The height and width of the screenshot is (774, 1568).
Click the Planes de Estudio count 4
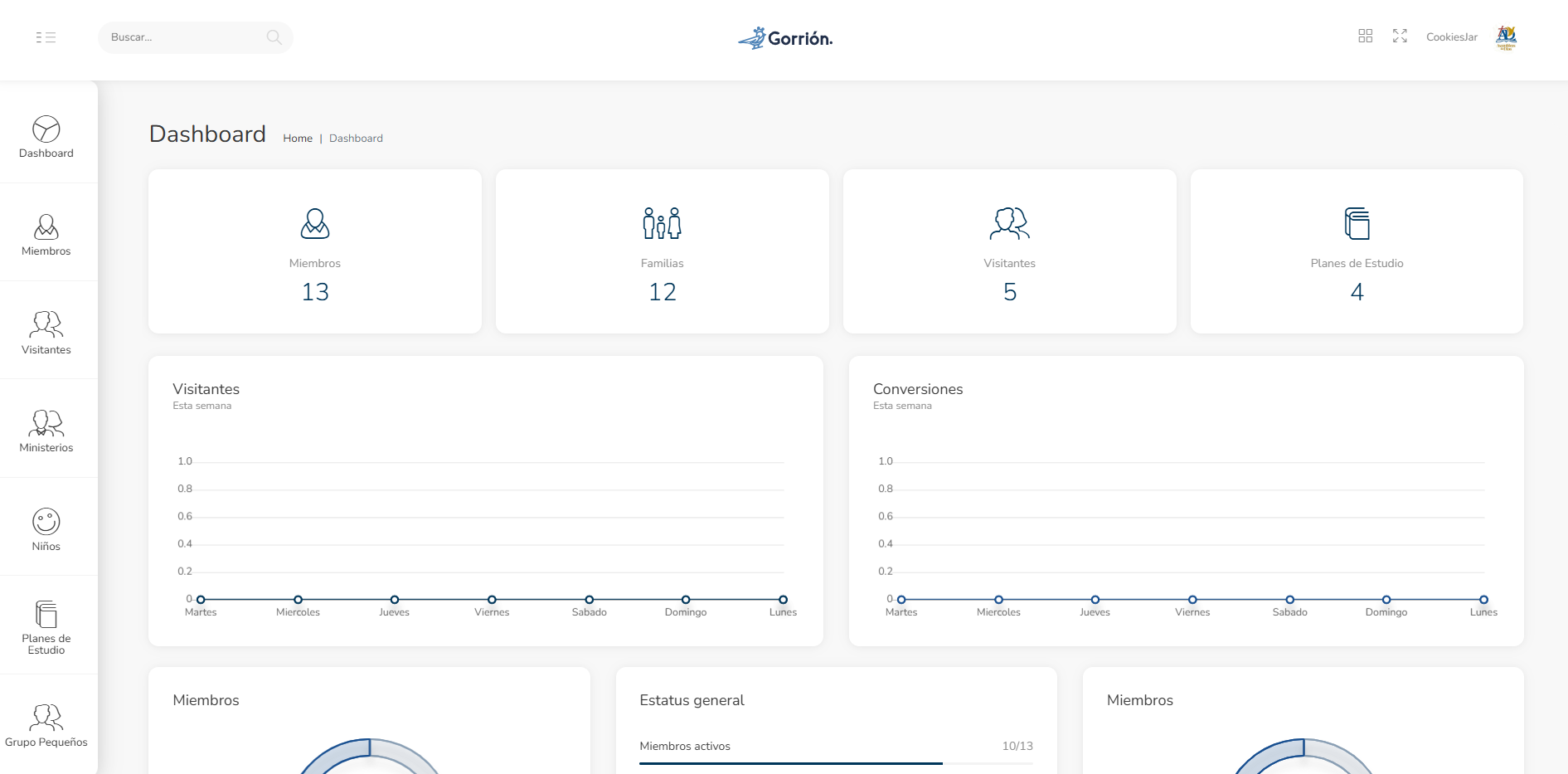[x=1357, y=292]
